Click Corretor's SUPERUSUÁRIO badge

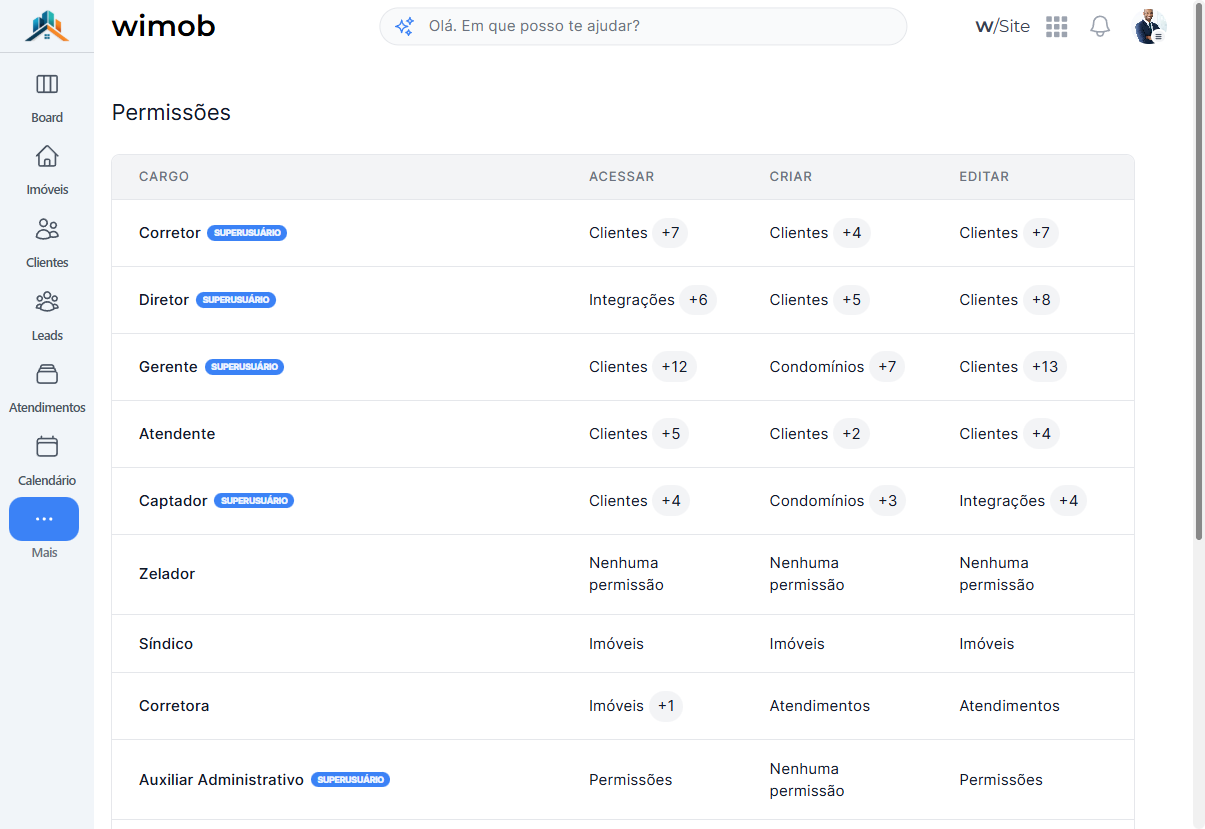click(247, 233)
